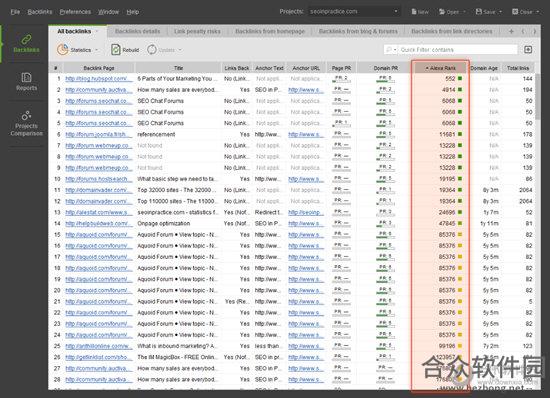This screenshot has width=550, height=398.
Task: Open the Help menu
Action: [x=133, y=12]
